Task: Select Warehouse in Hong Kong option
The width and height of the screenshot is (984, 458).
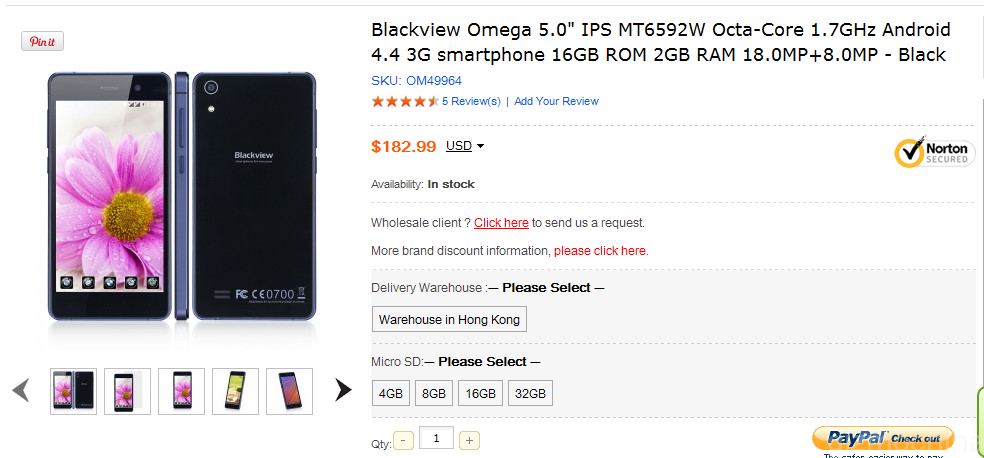Action: 449,319
